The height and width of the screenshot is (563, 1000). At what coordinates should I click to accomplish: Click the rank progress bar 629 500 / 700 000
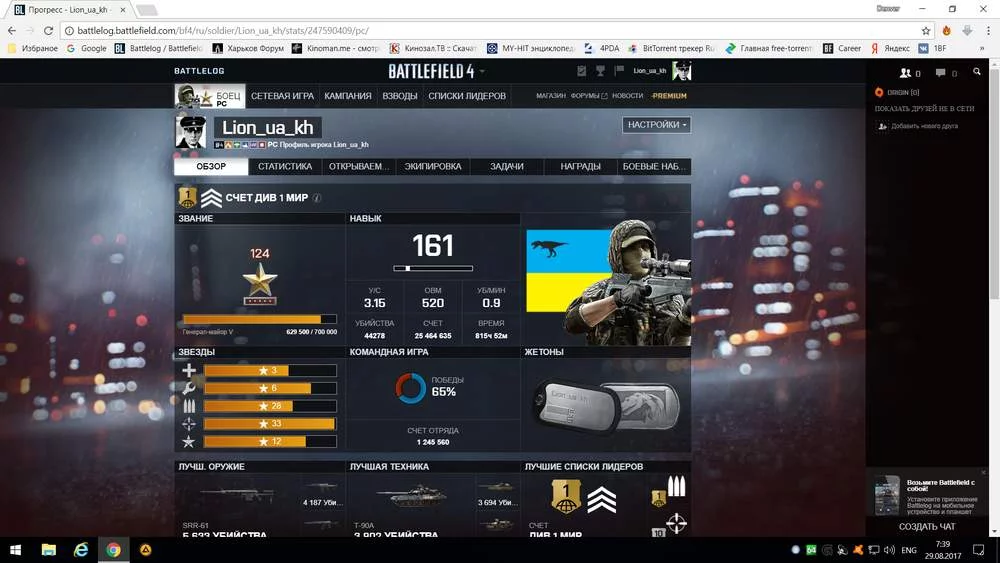tap(260, 319)
